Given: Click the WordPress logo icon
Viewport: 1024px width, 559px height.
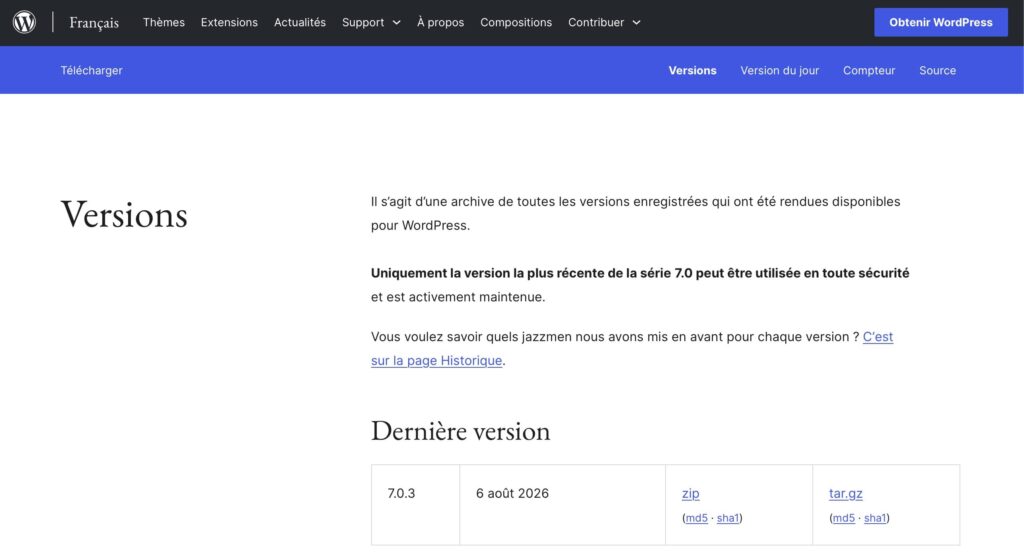Looking at the screenshot, I should click(24, 22).
